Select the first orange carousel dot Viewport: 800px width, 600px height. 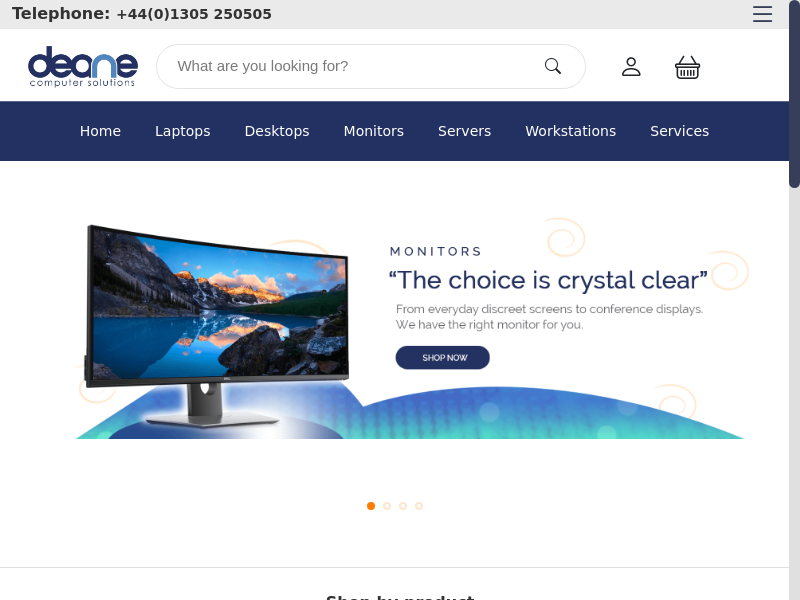[371, 506]
